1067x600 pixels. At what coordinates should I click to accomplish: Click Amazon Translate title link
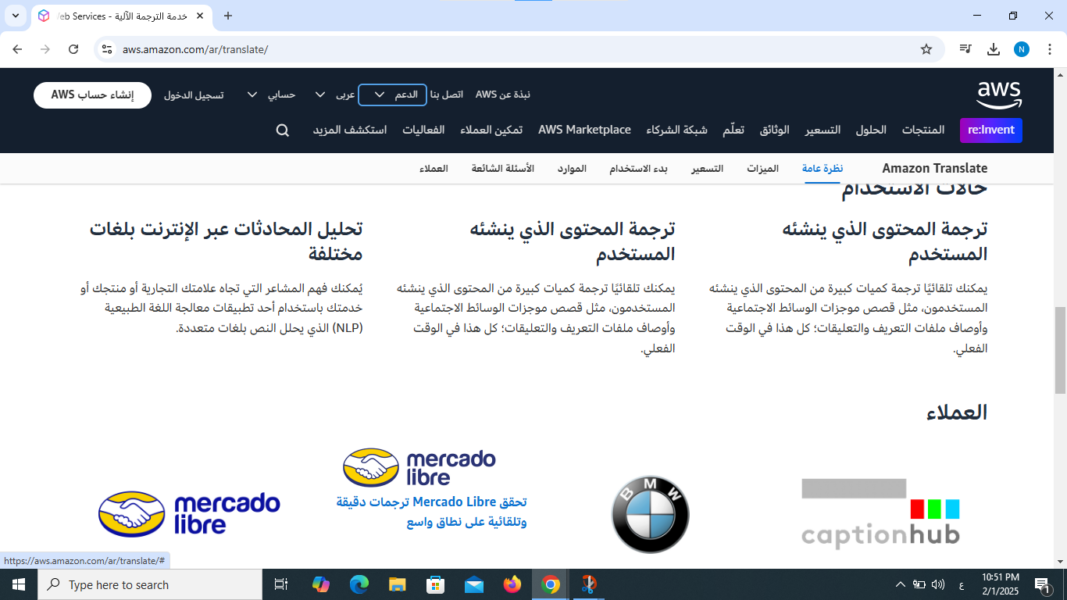pyautogui.click(x=934, y=168)
